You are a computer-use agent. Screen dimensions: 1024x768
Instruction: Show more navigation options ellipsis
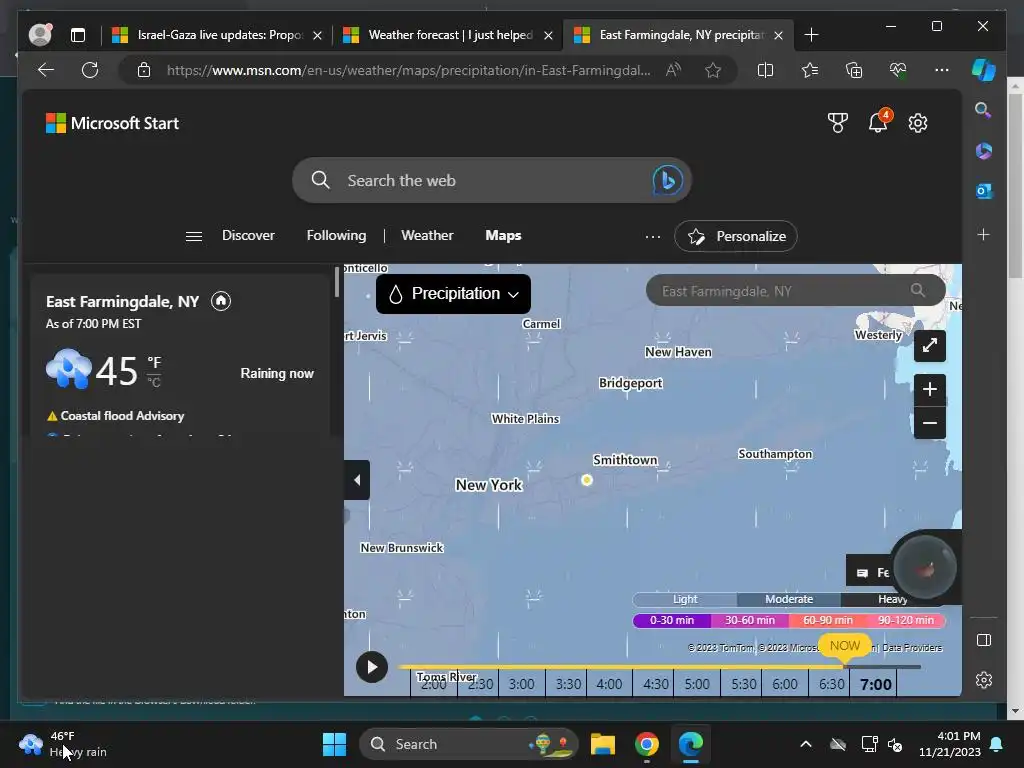click(x=652, y=236)
